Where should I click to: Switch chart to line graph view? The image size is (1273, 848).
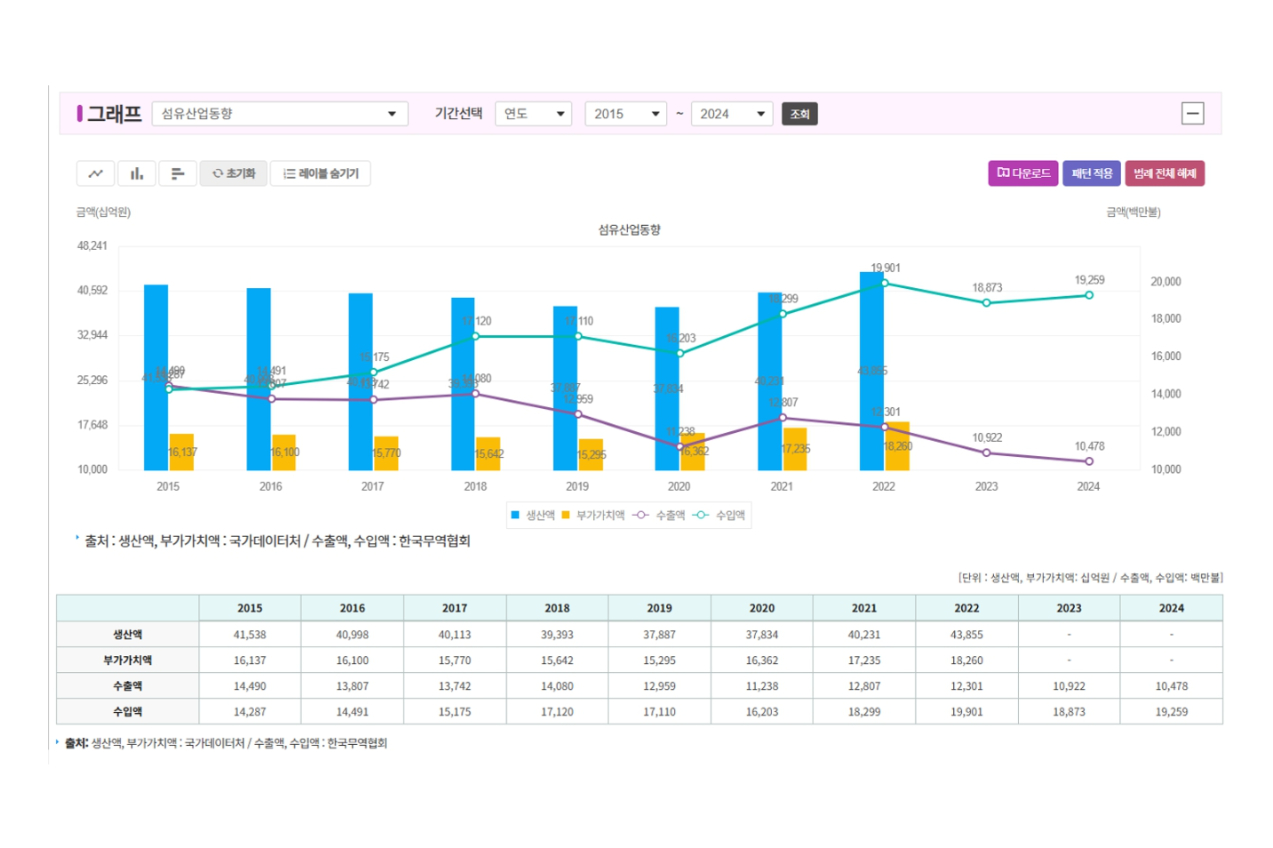[x=95, y=173]
